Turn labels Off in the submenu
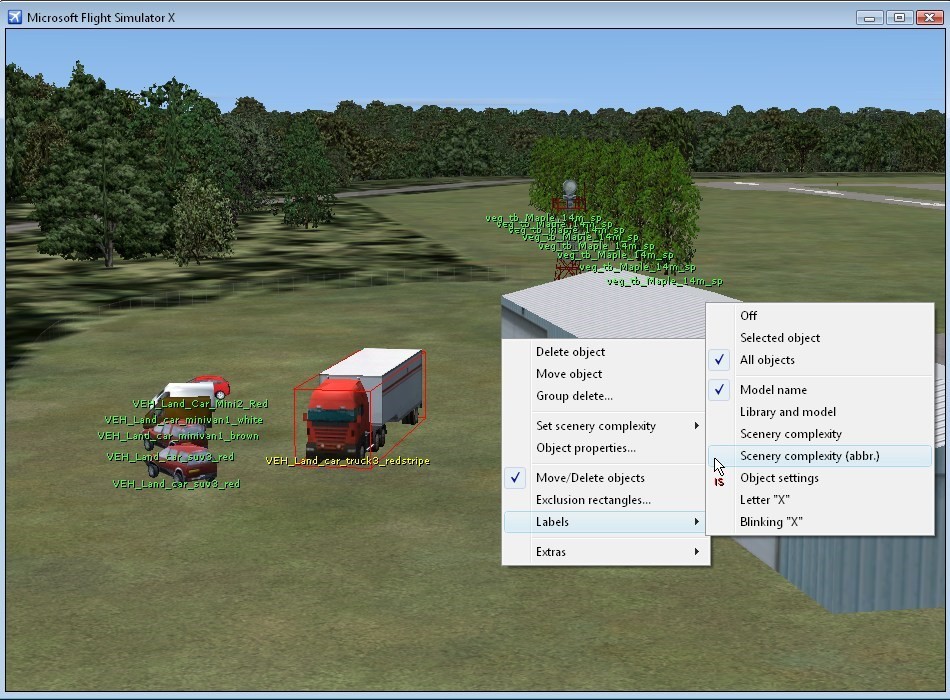Screen dimensions: 950x700 point(748,316)
